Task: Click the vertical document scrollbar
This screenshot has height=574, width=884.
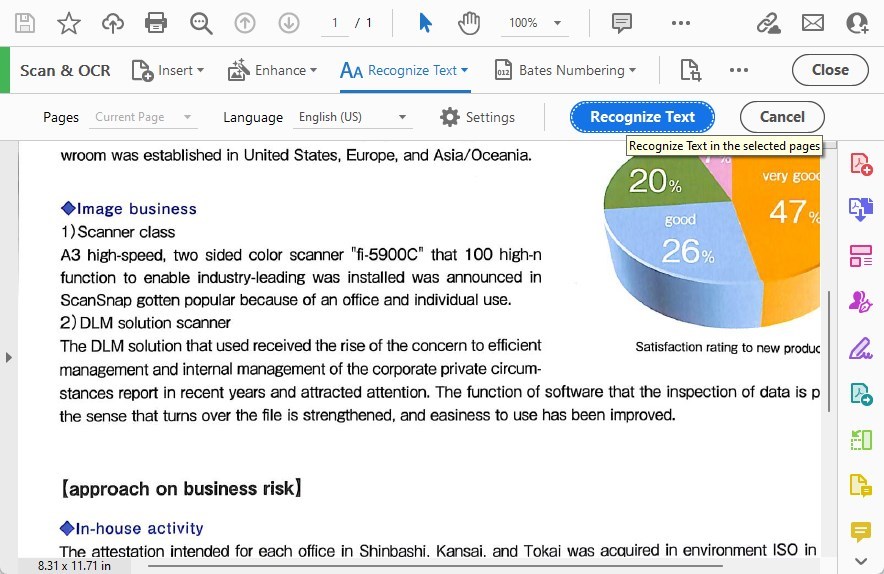Action: 829,351
